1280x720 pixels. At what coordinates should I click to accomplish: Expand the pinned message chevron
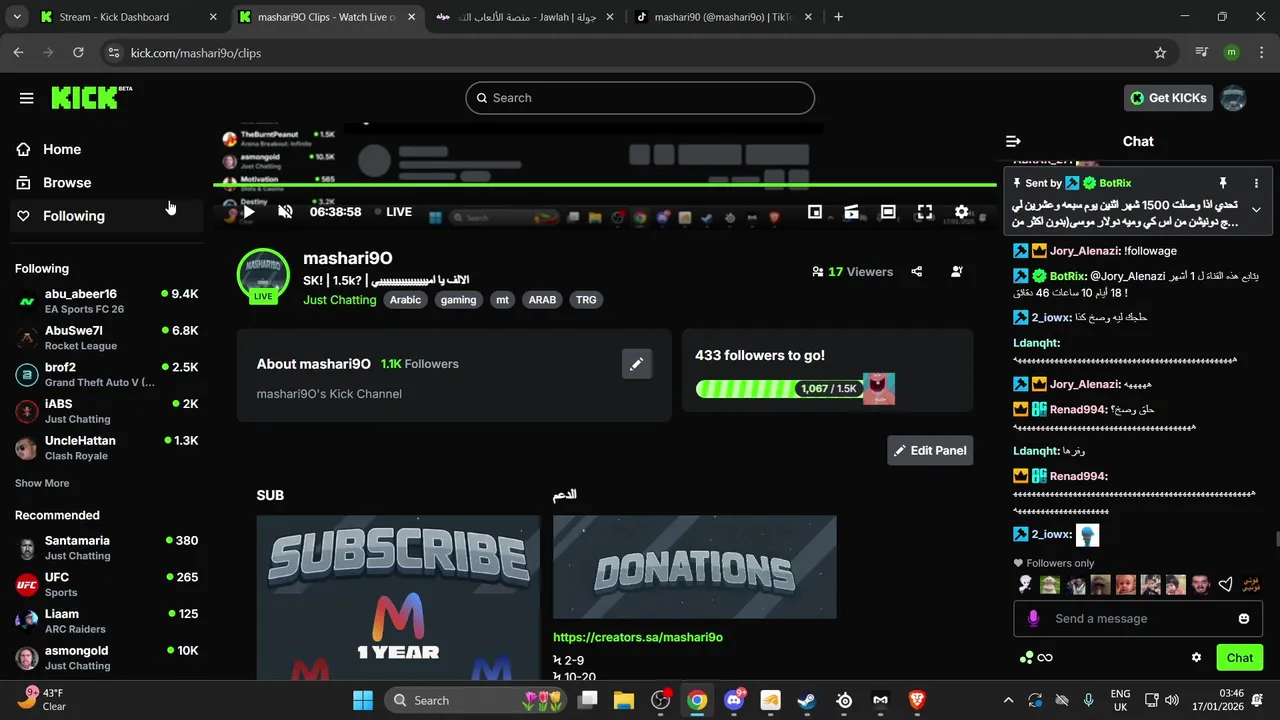point(1257,210)
